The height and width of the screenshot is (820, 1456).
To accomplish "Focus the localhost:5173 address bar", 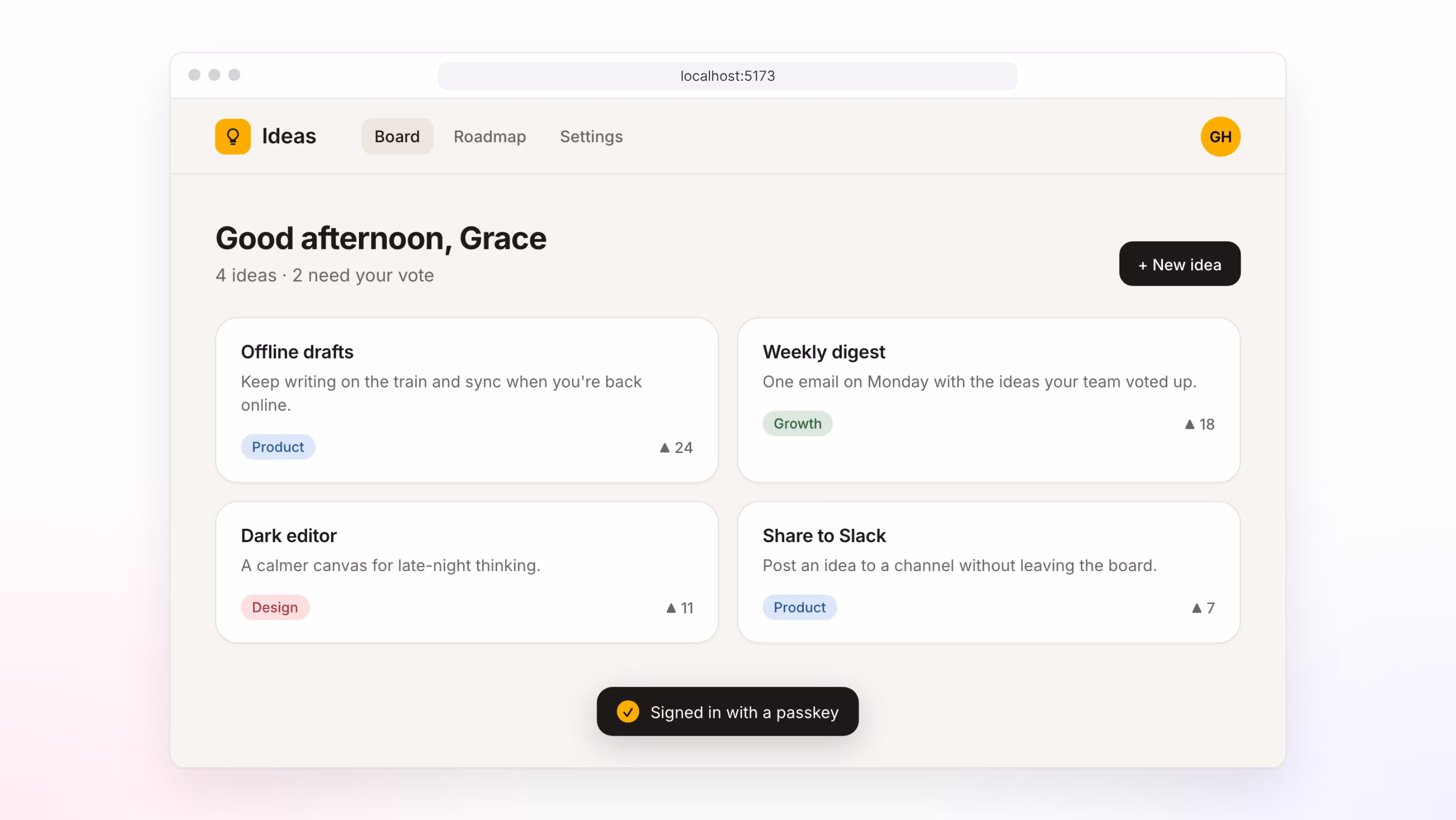I will tap(728, 76).
